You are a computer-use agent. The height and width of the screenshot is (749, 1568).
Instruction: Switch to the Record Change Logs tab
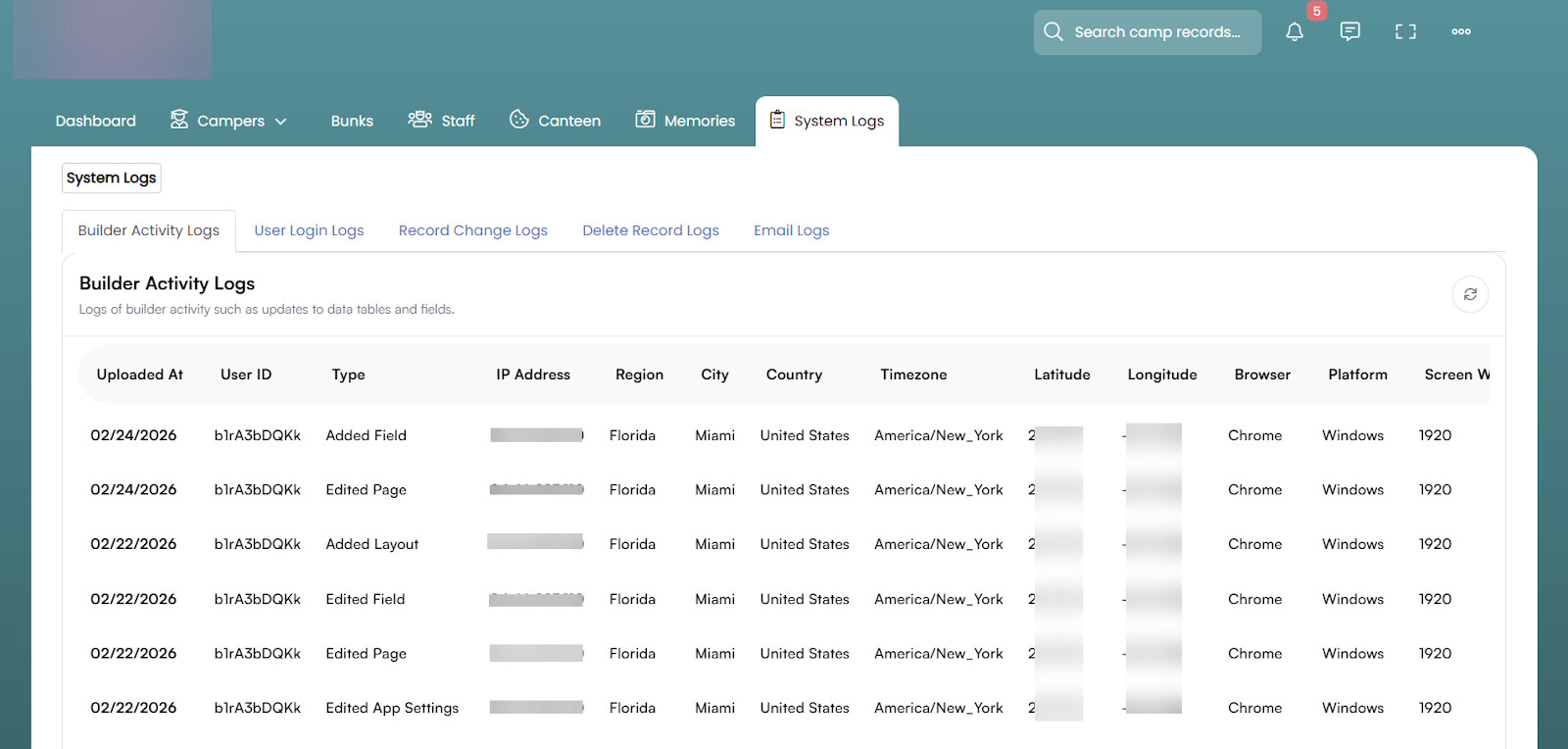point(472,230)
